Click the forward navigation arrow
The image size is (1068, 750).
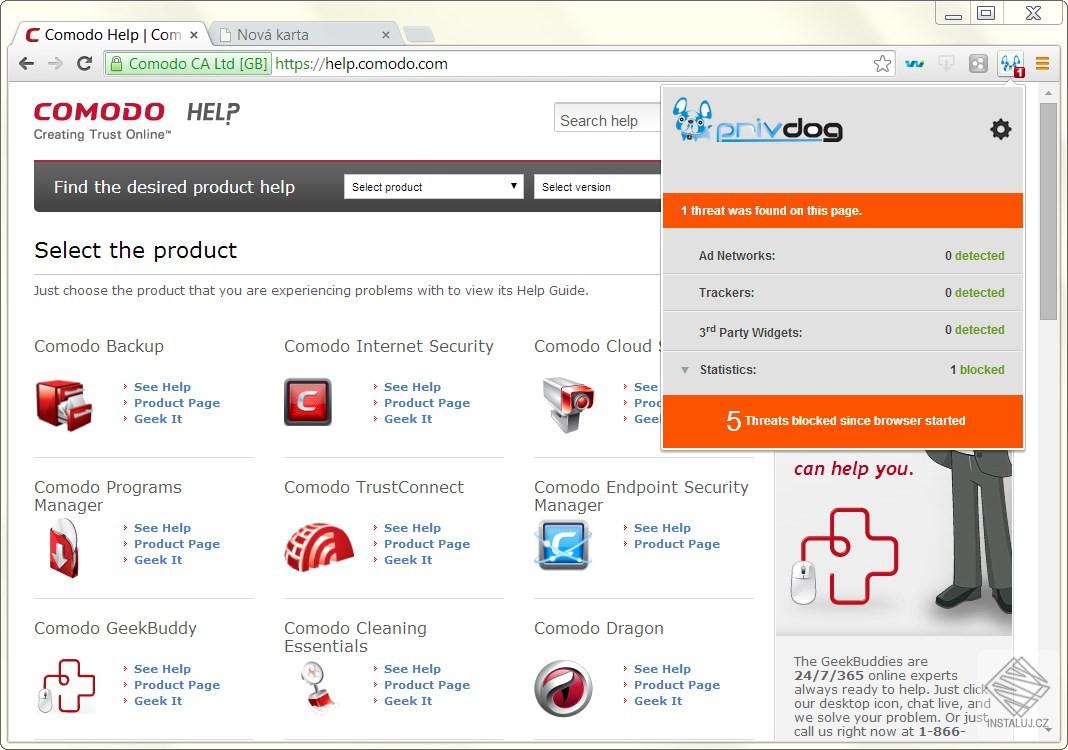[55, 64]
